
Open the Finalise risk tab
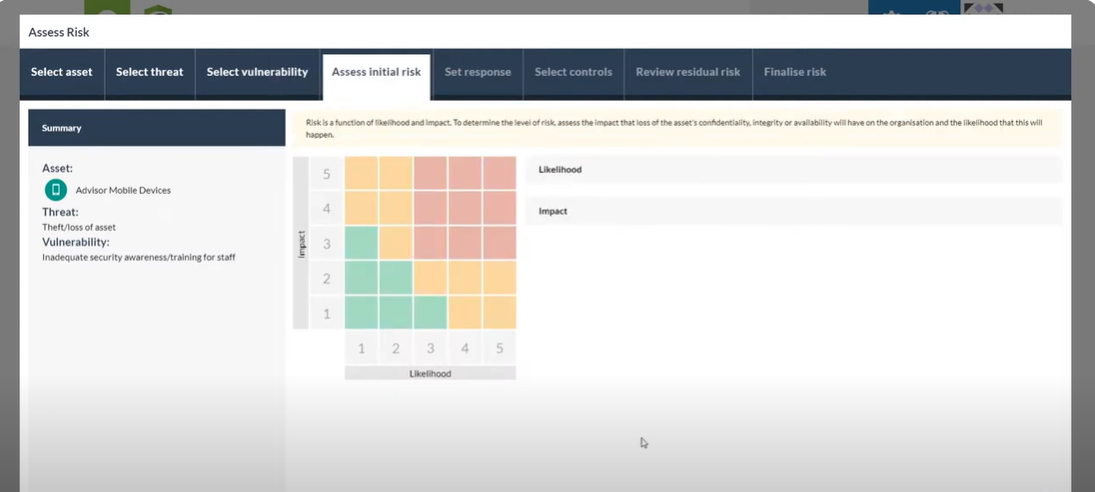(x=795, y=72)
